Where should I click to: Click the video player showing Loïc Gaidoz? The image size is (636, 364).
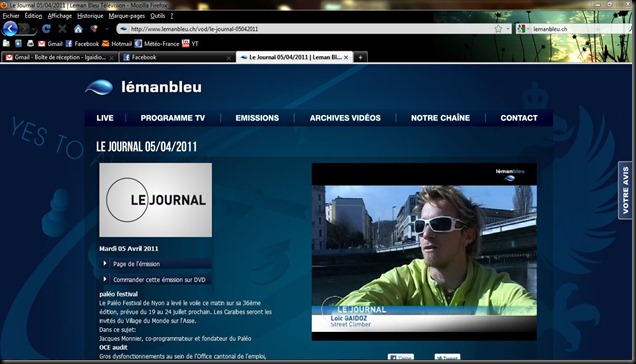point(424,252)
